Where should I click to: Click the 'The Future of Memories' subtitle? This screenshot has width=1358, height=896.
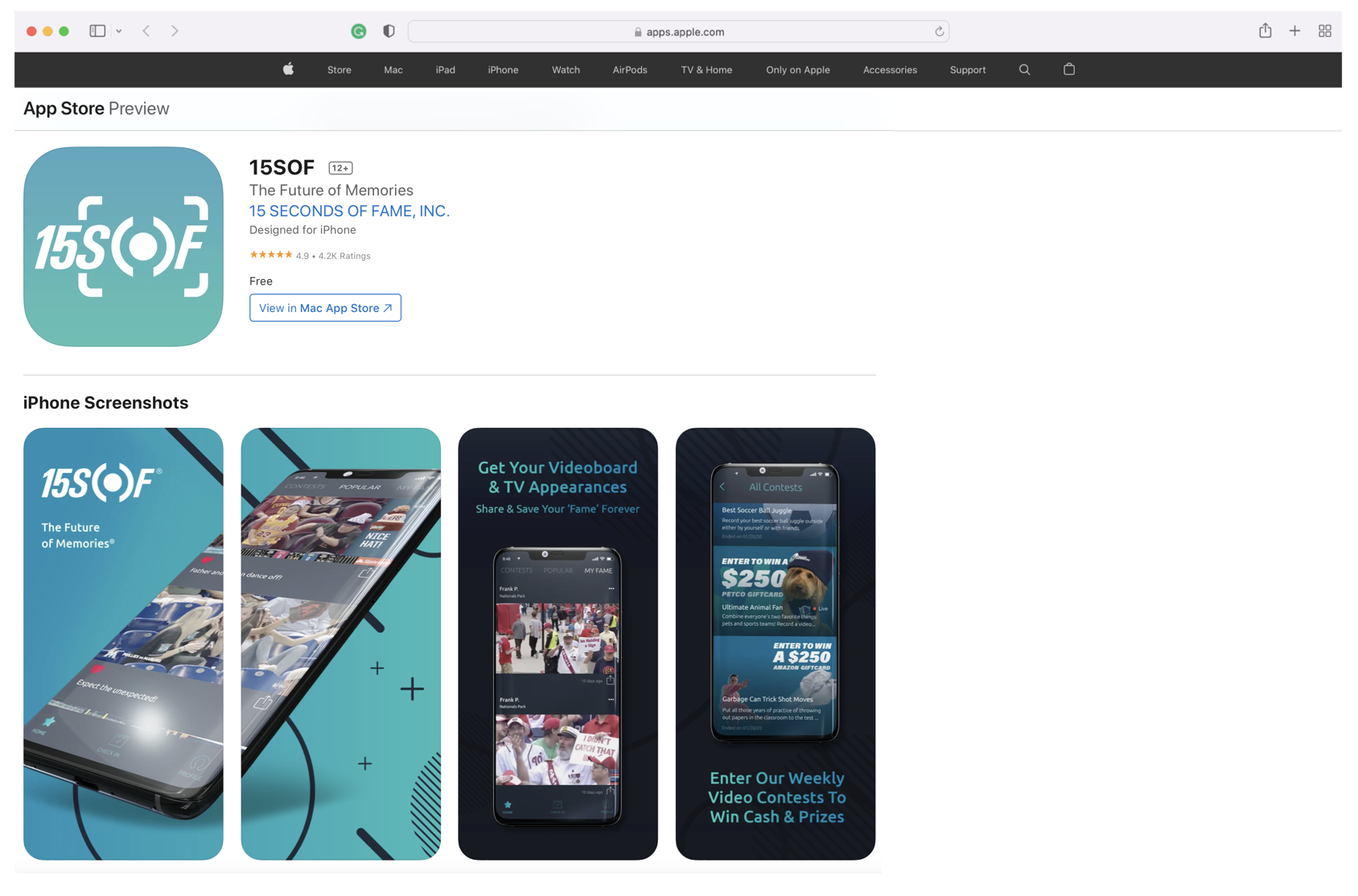[x=331, y=191]
